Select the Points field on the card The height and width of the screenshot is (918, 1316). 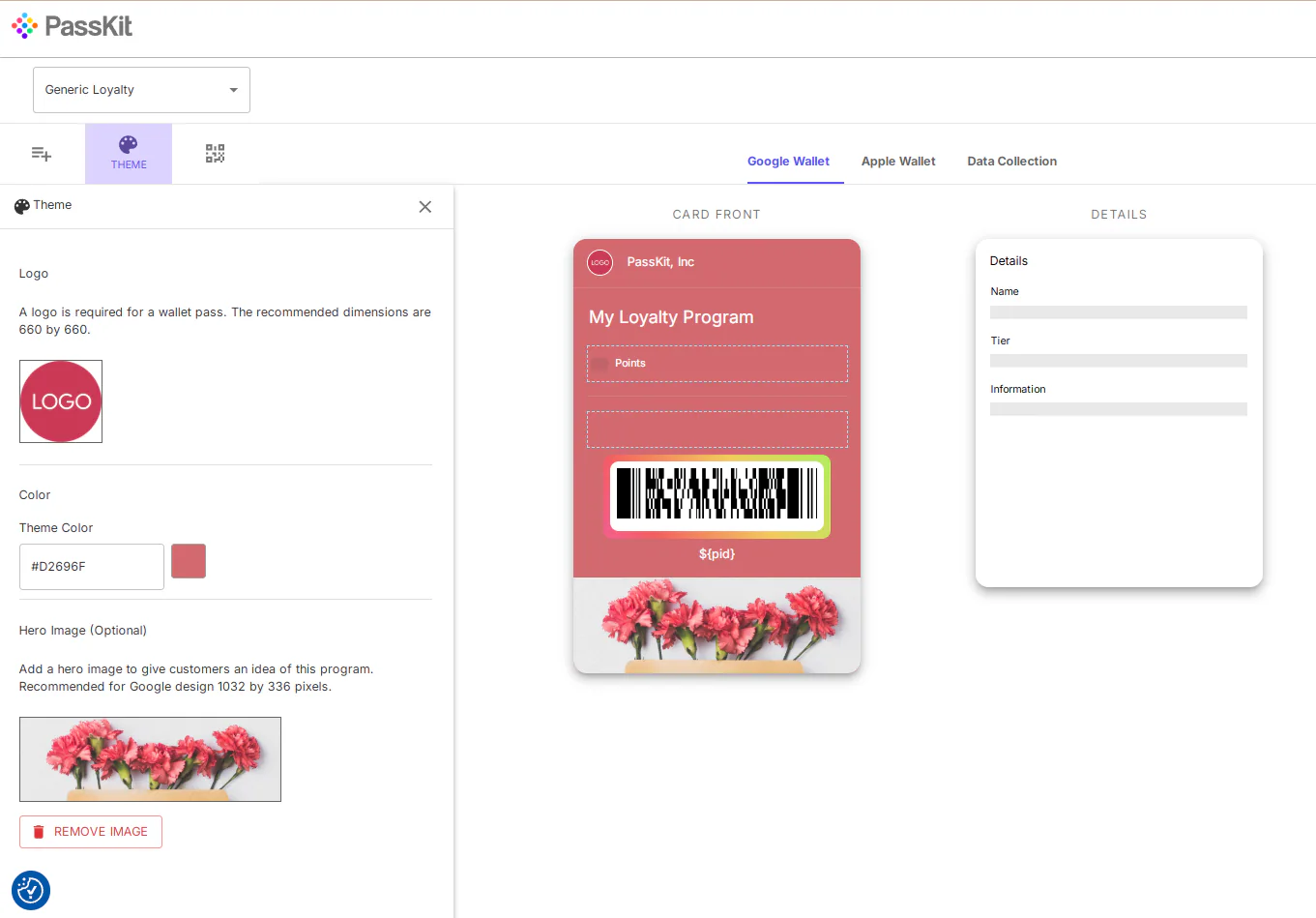pos(717,364)
